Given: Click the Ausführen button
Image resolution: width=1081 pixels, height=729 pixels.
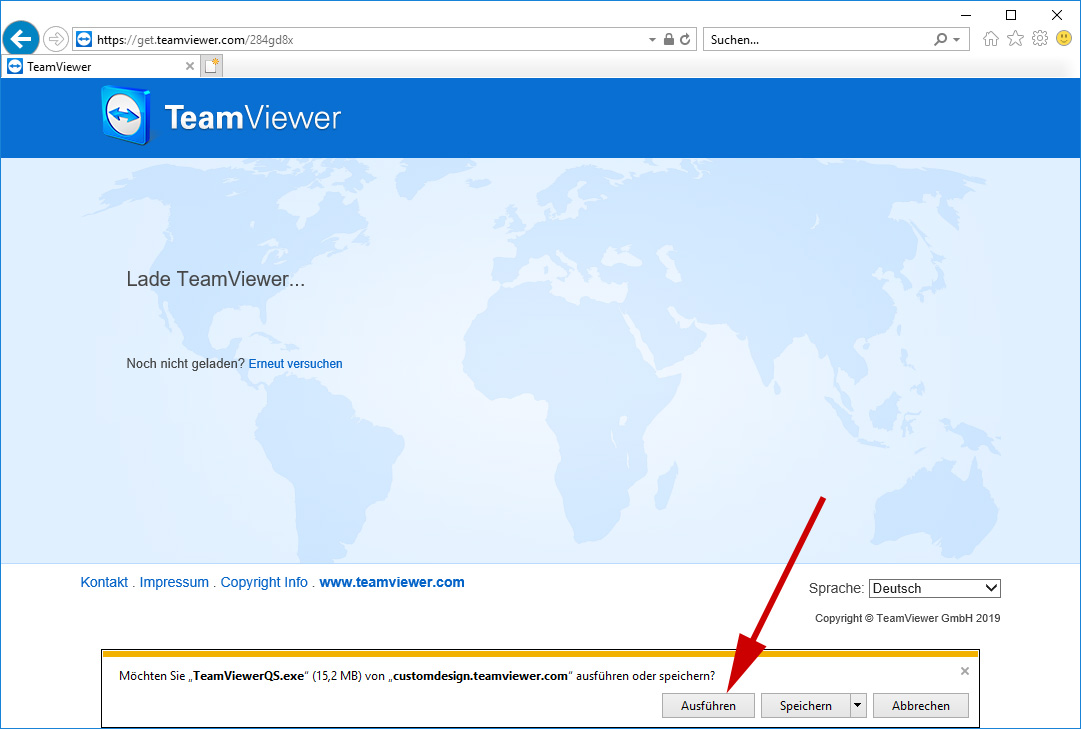Looking at the screenshot, I should point(708,706).
